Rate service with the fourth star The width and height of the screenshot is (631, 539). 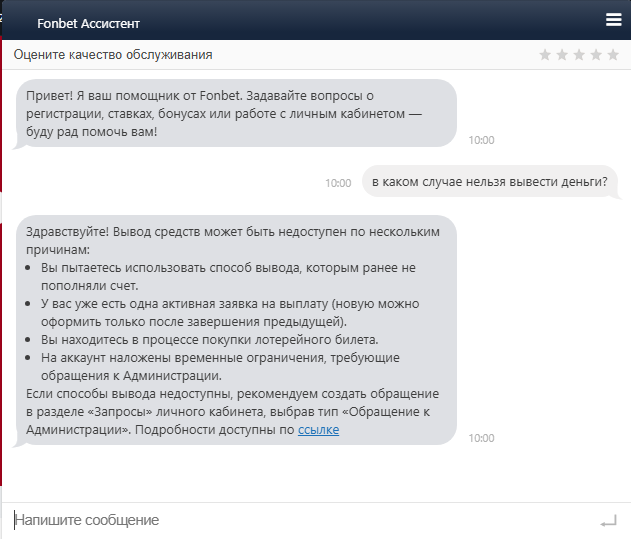(x=596, y=54)
